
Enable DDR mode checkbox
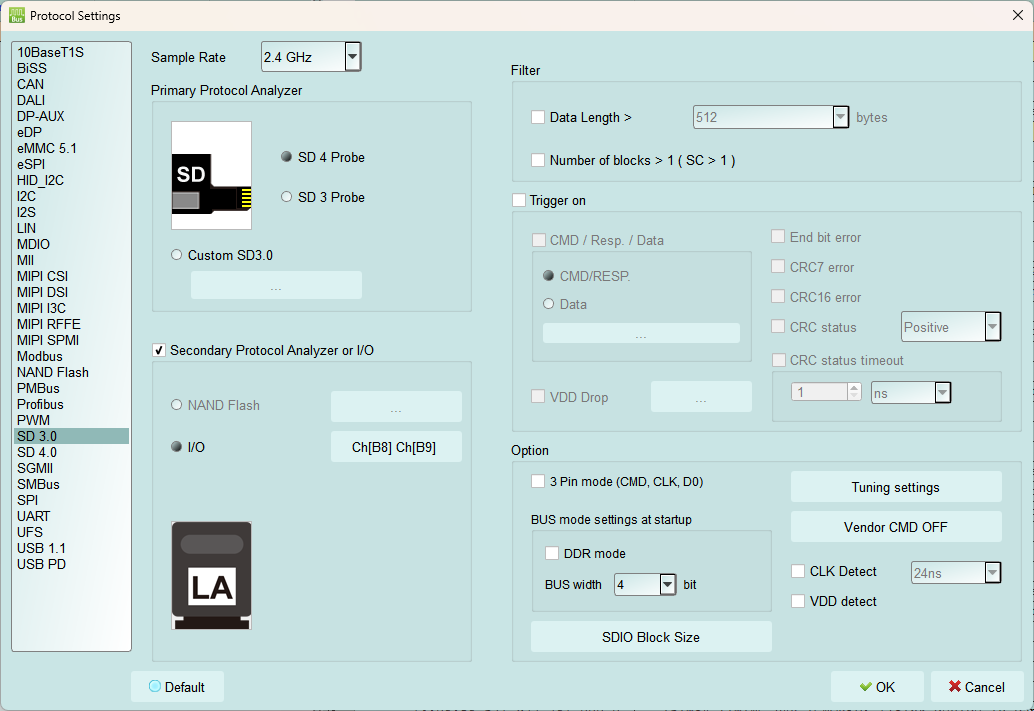pyautogui.click(x=552, y=553)
